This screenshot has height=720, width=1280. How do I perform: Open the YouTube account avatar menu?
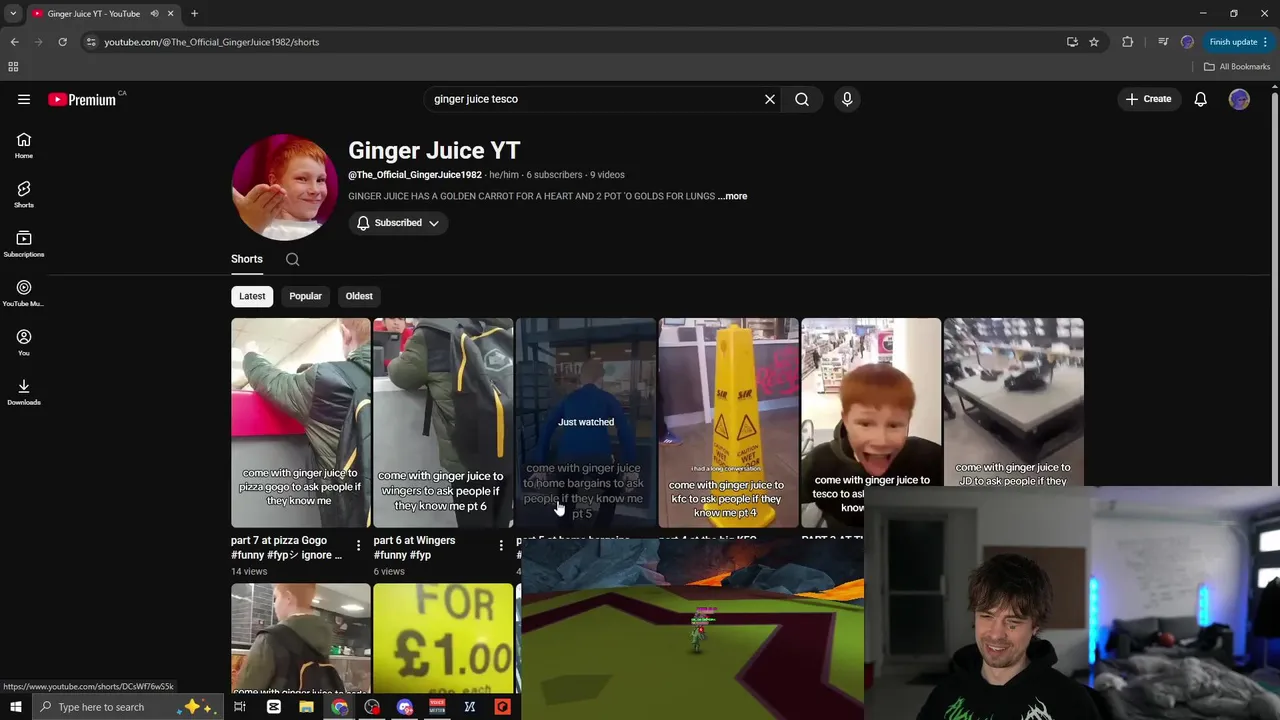pyautogui.click(x=1239, y=99)
